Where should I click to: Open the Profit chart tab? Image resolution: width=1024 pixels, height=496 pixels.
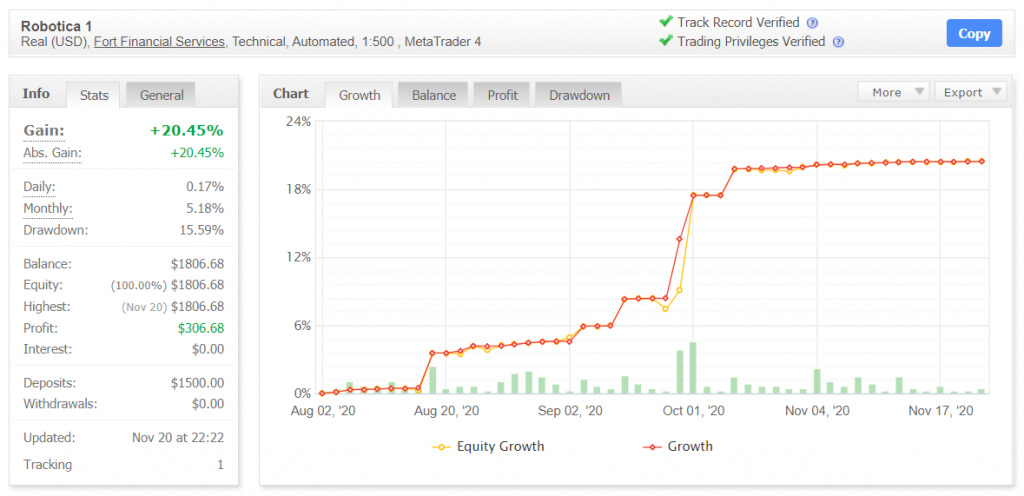[502, 95]
